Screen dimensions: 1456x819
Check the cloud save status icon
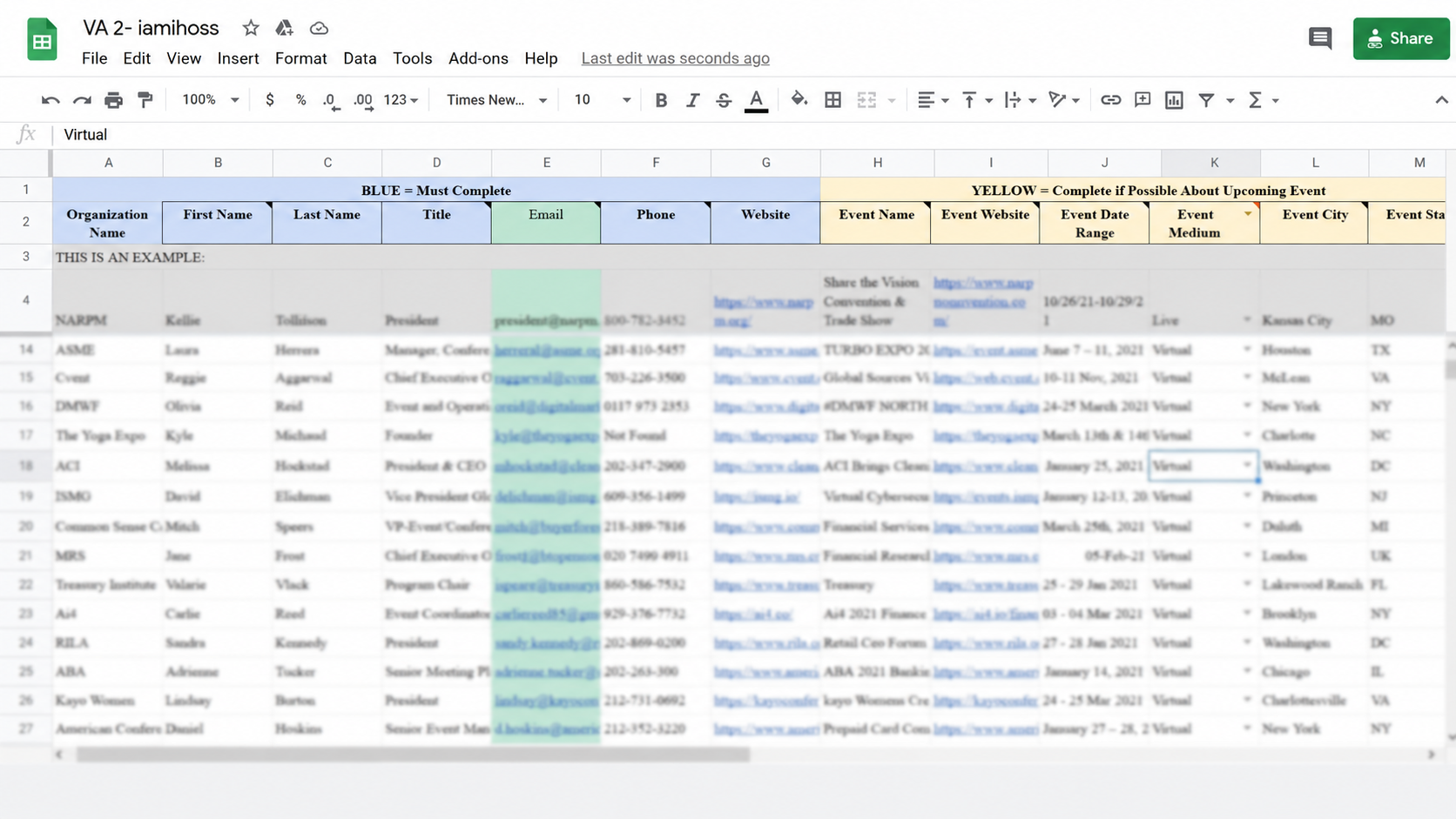pos(319,28)
